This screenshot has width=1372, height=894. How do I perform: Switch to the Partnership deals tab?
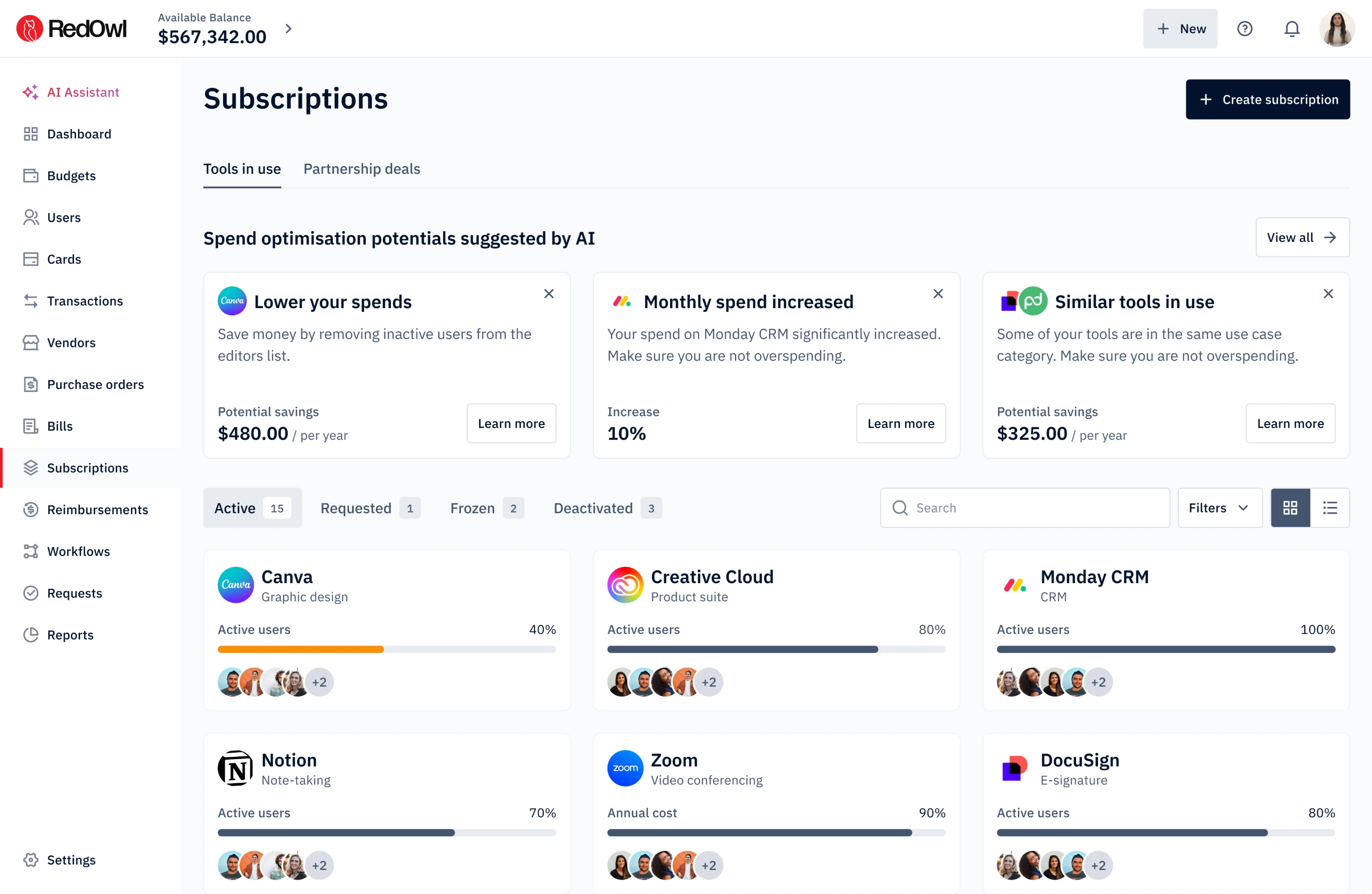361,168
